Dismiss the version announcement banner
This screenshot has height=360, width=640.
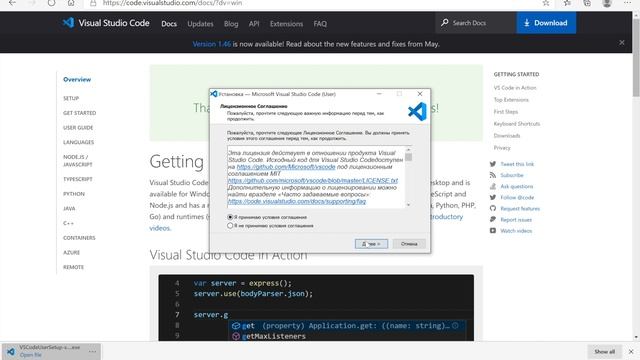(622, 42)
